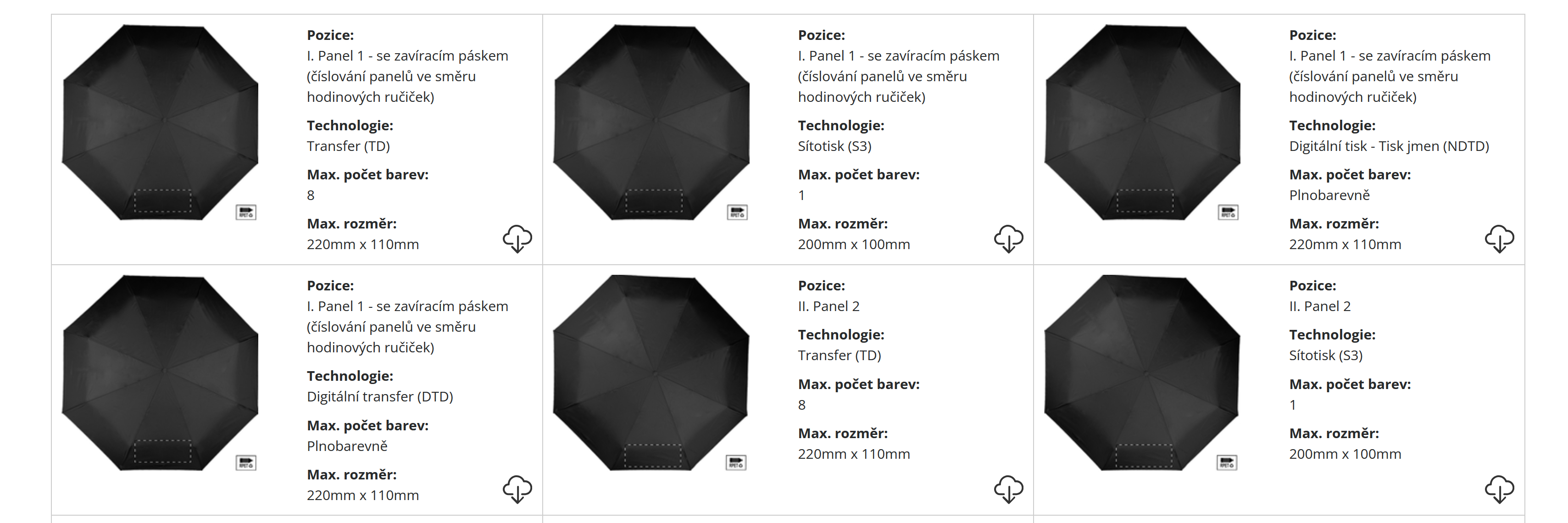This screenshot has height=523, width=1568.
Task: Click RPET badge on Digitální transfer umbrella
Action: 246,463
